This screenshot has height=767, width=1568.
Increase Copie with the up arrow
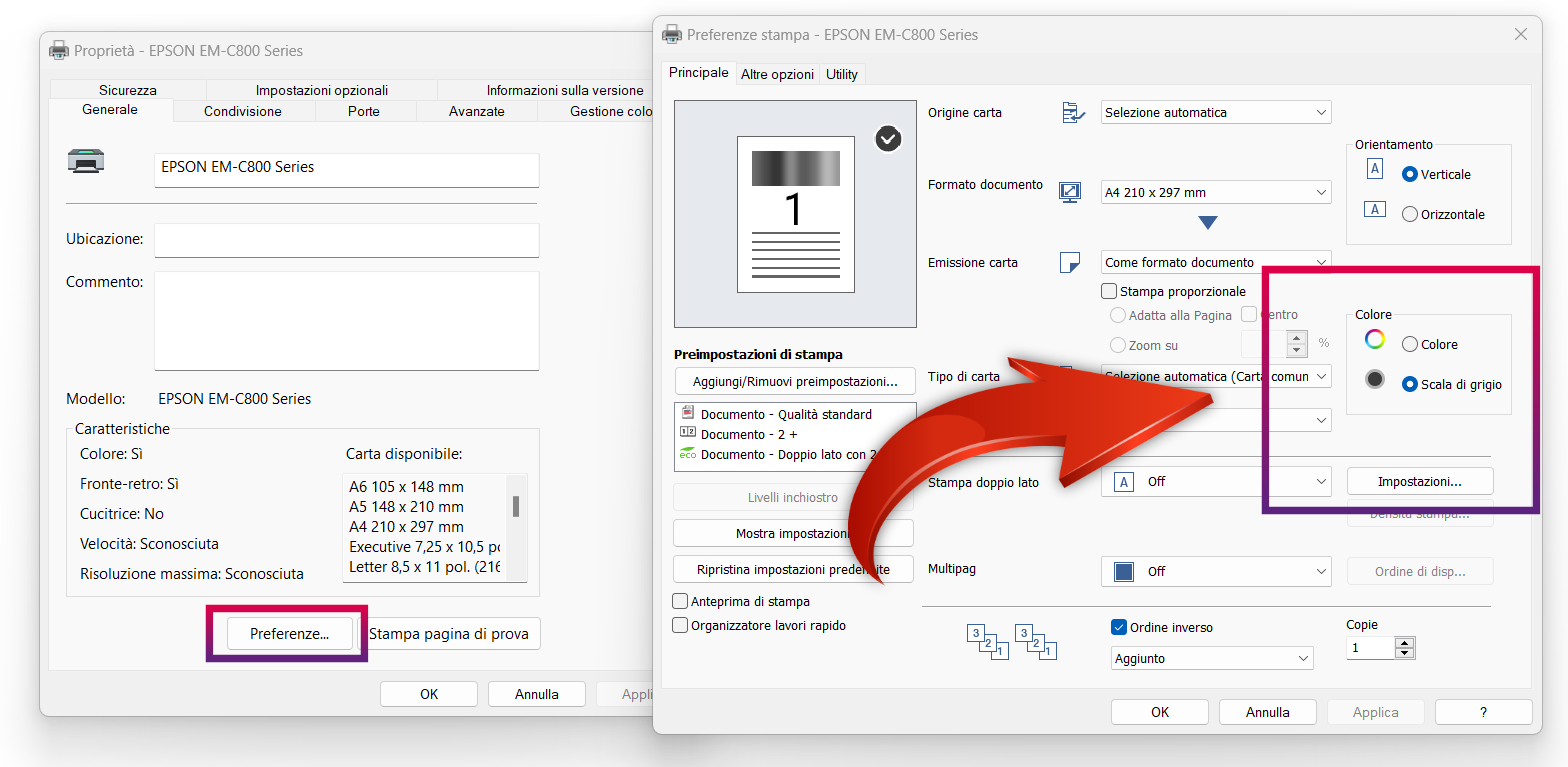[1405, 642]
